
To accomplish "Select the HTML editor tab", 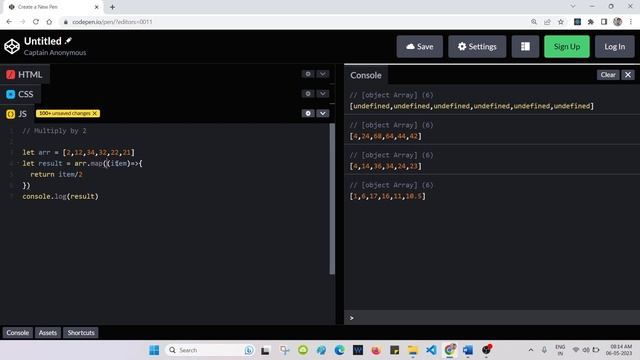I will tap(24, 74).
